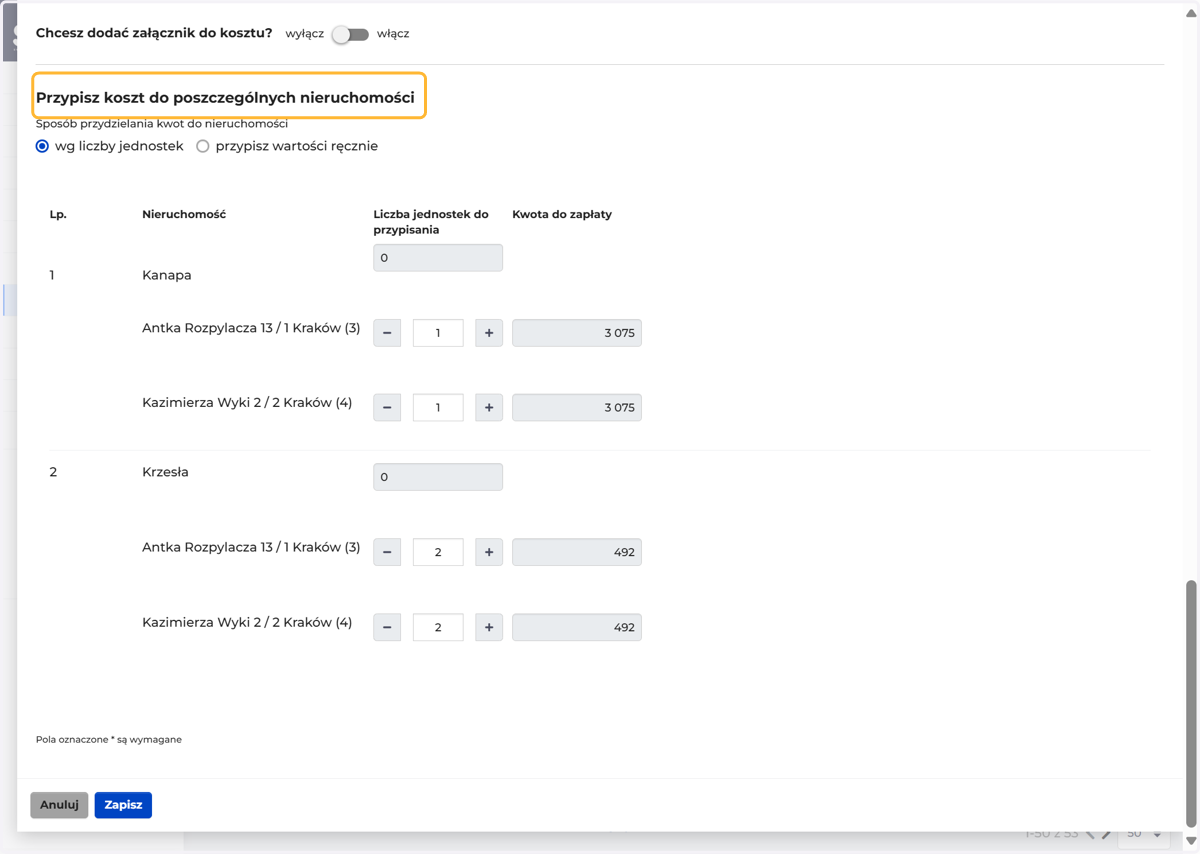The height and width of the screenshot is (854, 1200).
Task: Increase units for Kanapa Antka Rozpylacza
Action: pos(489,333)
